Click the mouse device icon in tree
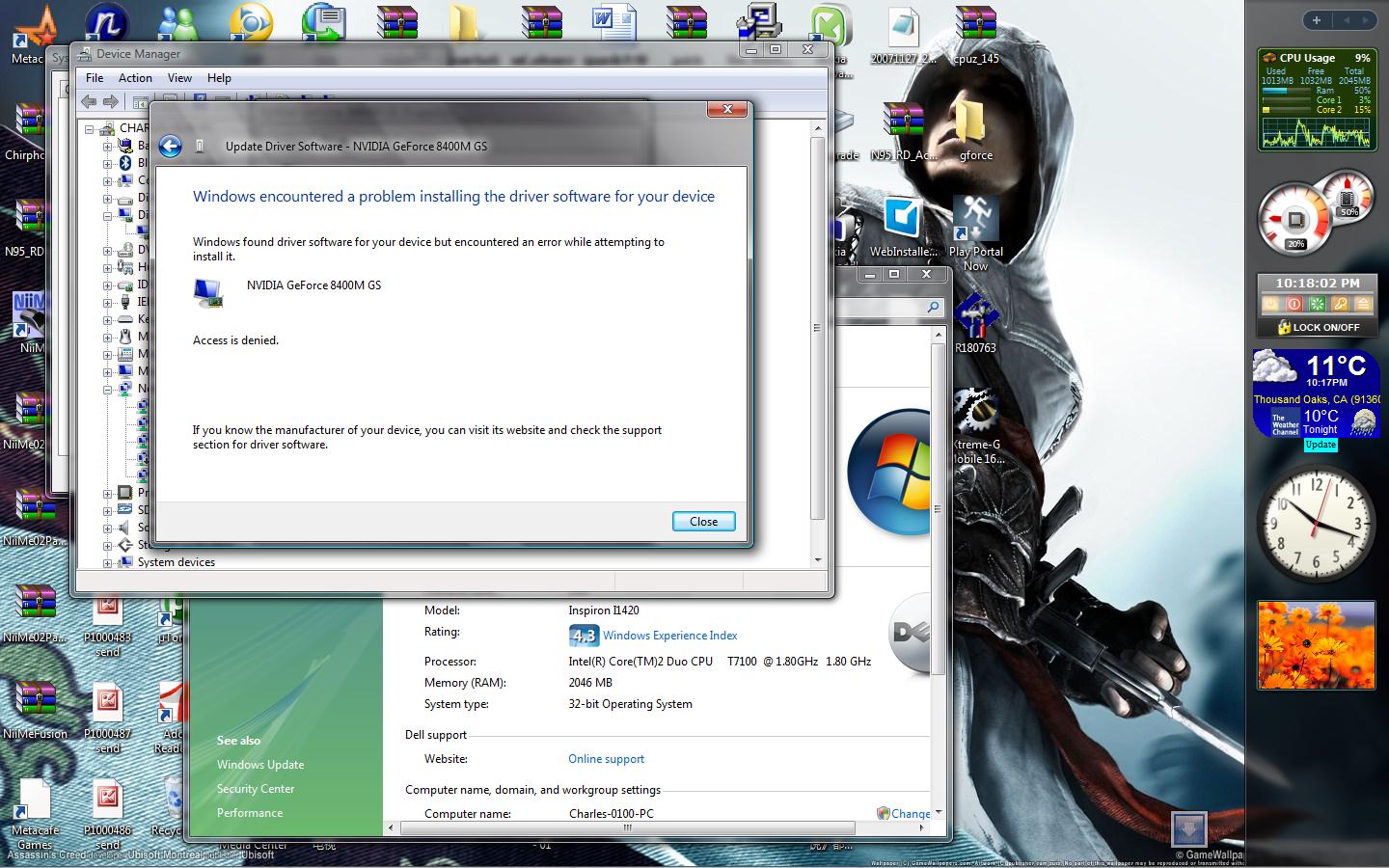This screenshot has width=1389, height=868. click(124, 337)
